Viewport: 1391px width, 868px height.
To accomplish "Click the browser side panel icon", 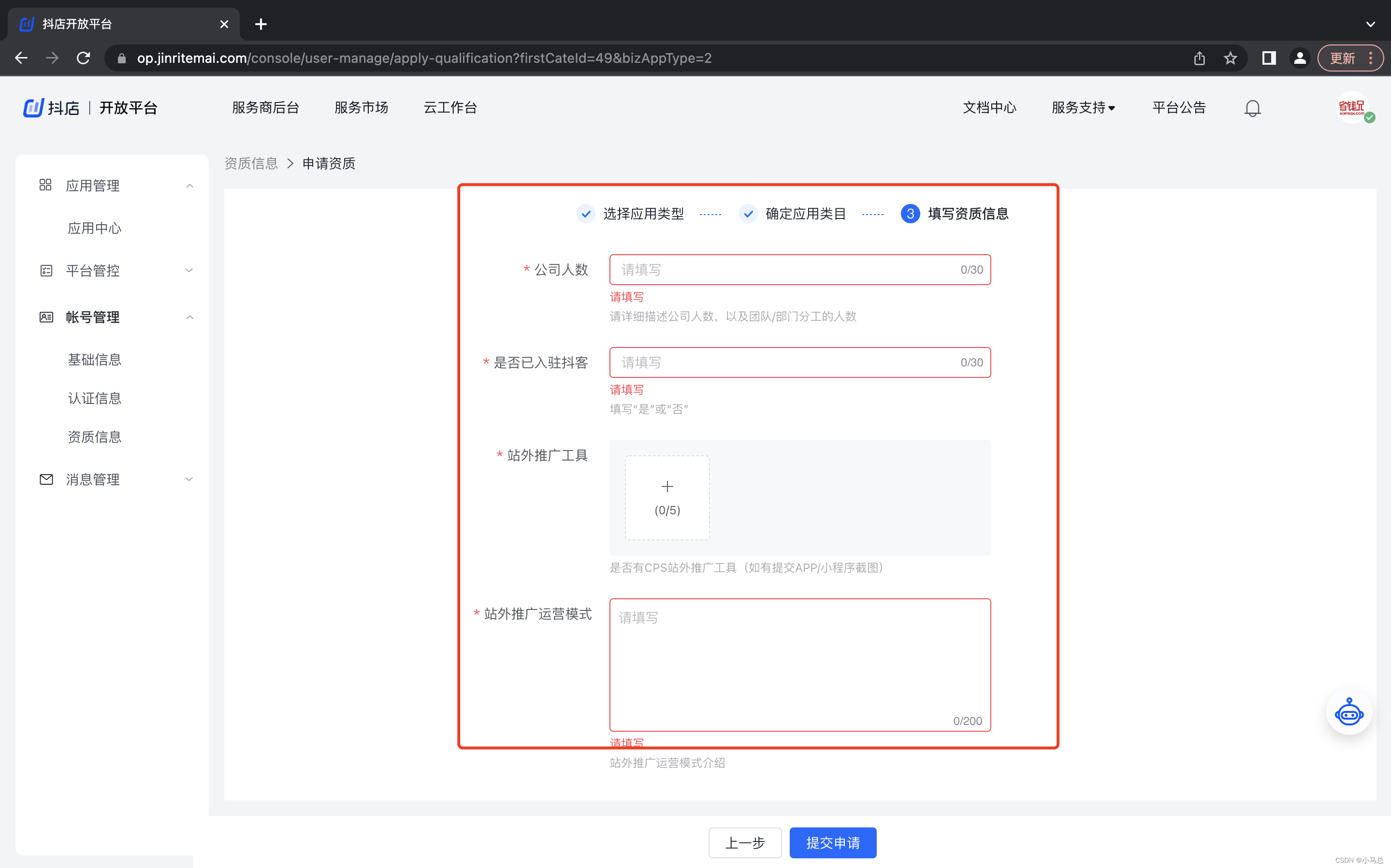I will point(1269,58).
